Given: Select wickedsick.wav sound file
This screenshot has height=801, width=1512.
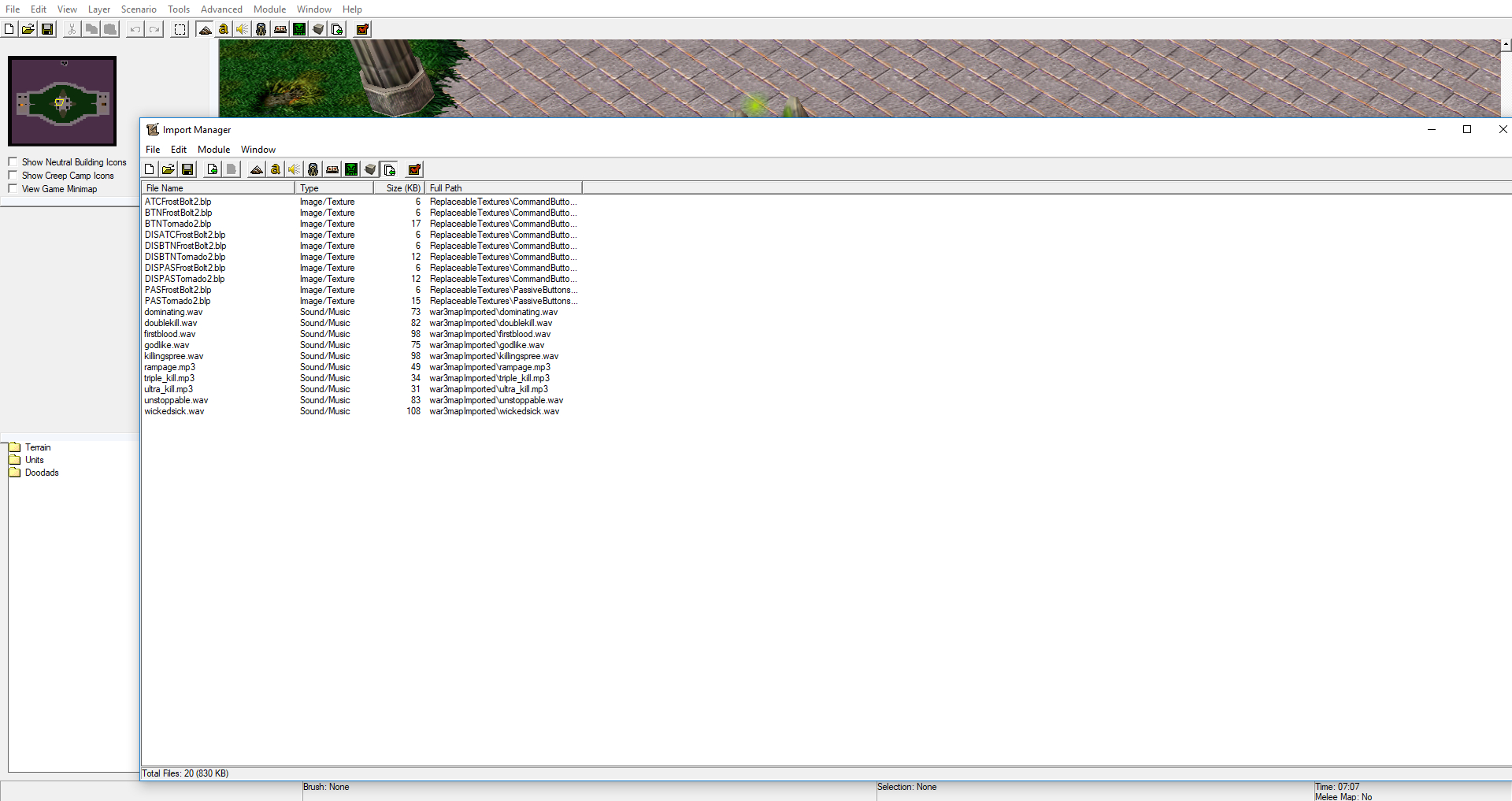Looking at the screenshot, I should pyautogui.click(x=174, y=411).
